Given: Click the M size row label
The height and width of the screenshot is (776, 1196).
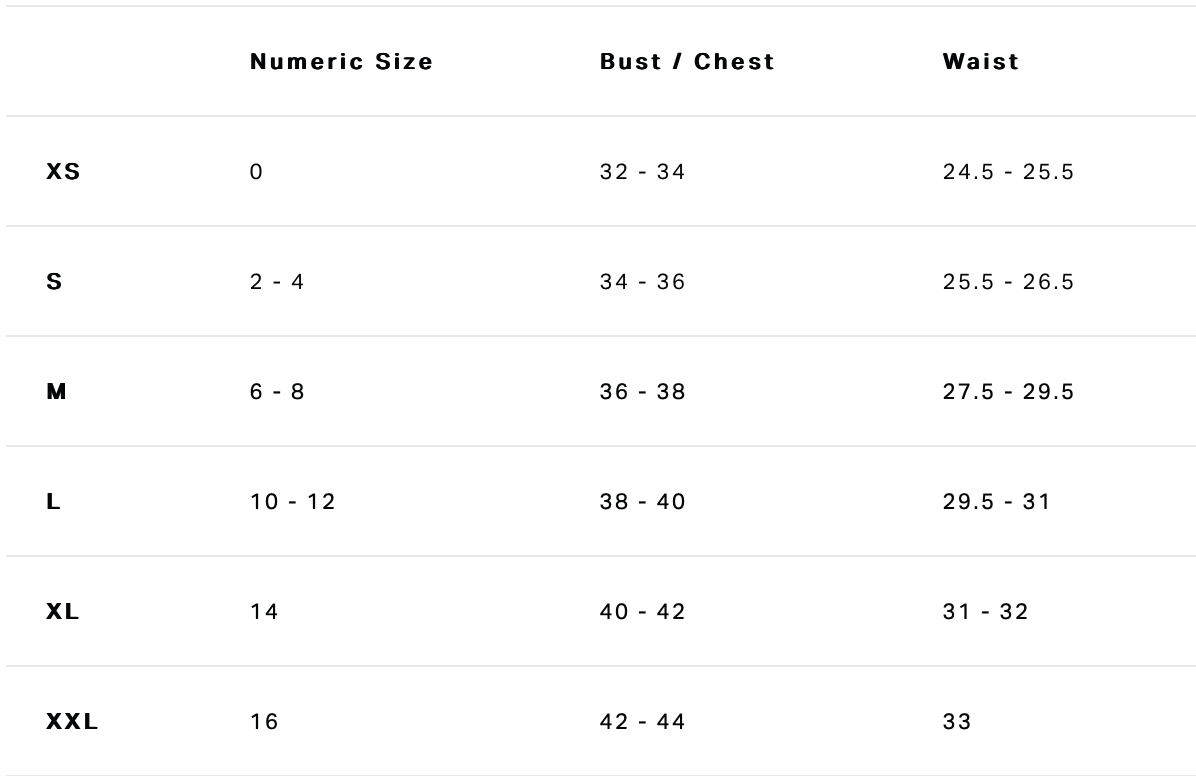Looking at the screenshot, I should pos(56,392).
